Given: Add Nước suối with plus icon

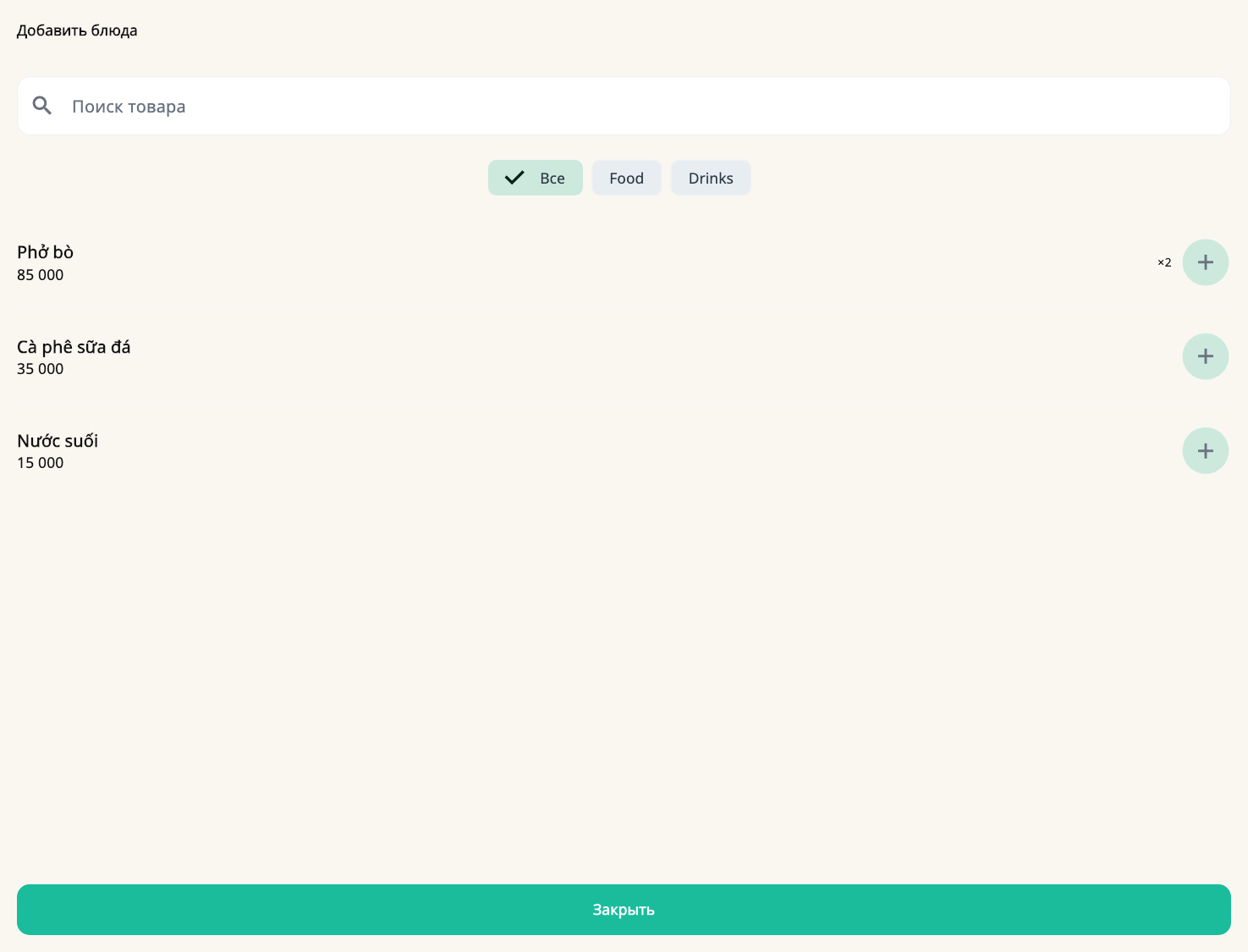Looking at the screenshot, I should point(1205,450).
